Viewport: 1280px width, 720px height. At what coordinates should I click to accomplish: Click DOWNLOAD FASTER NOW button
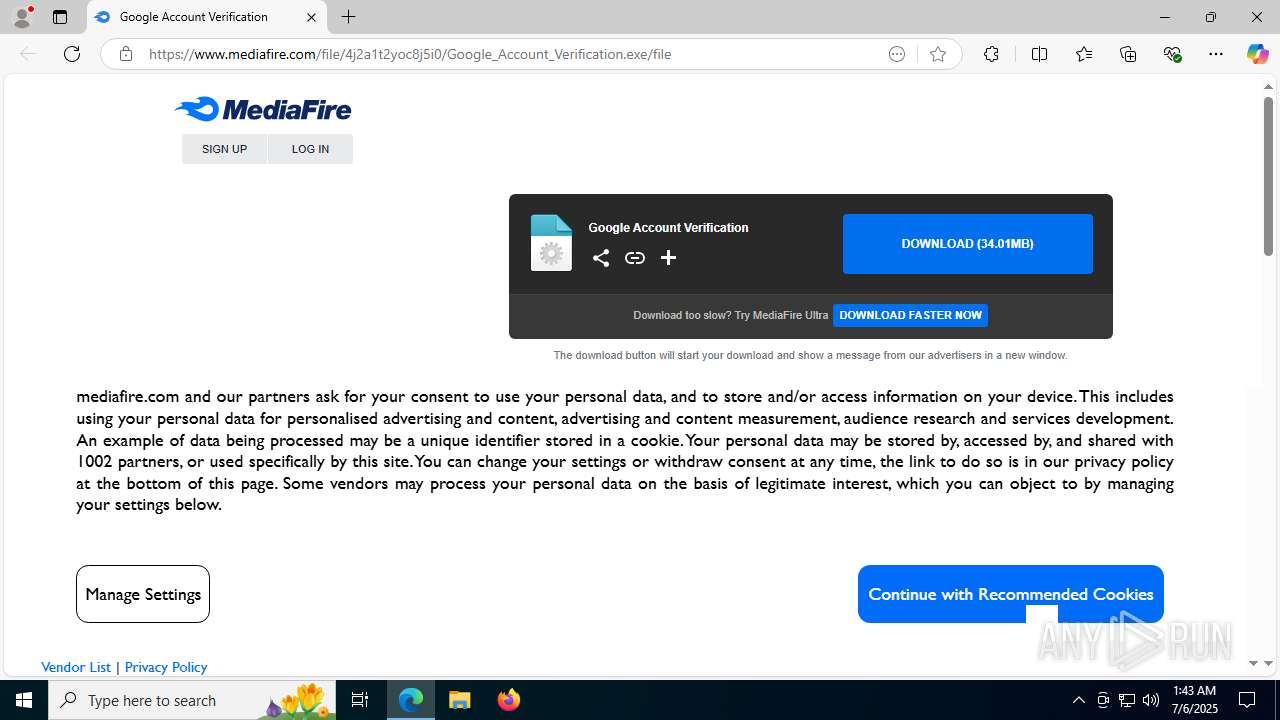click(910, 315)
